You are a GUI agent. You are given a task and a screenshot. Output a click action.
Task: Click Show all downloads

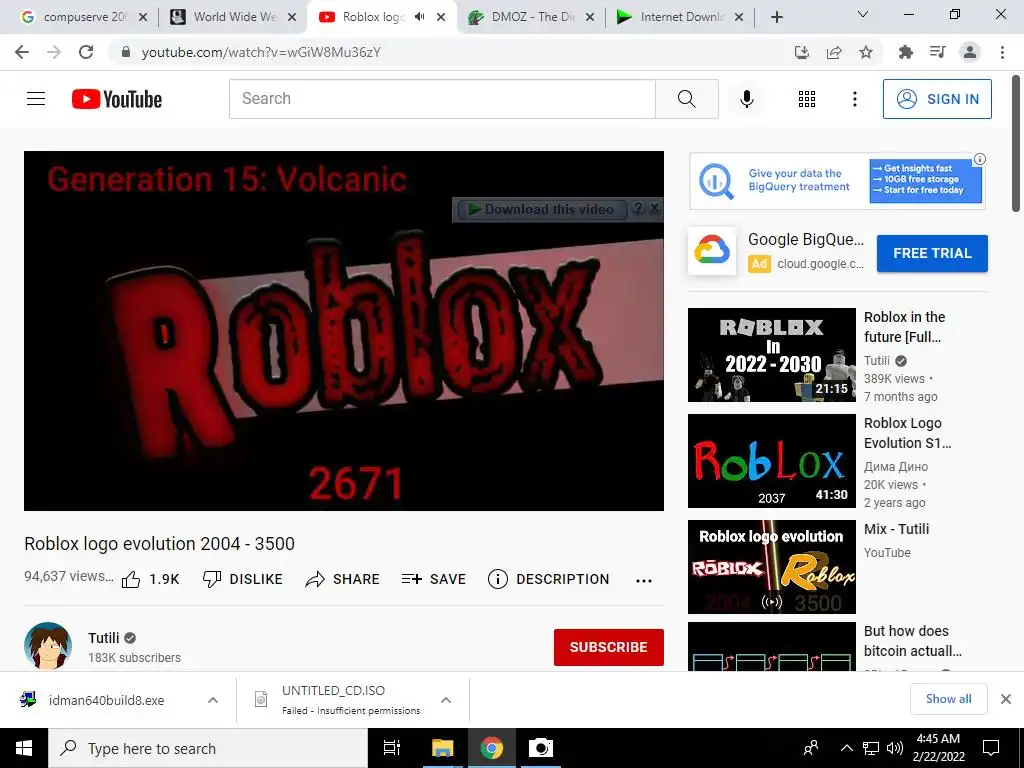coord(948,699)
